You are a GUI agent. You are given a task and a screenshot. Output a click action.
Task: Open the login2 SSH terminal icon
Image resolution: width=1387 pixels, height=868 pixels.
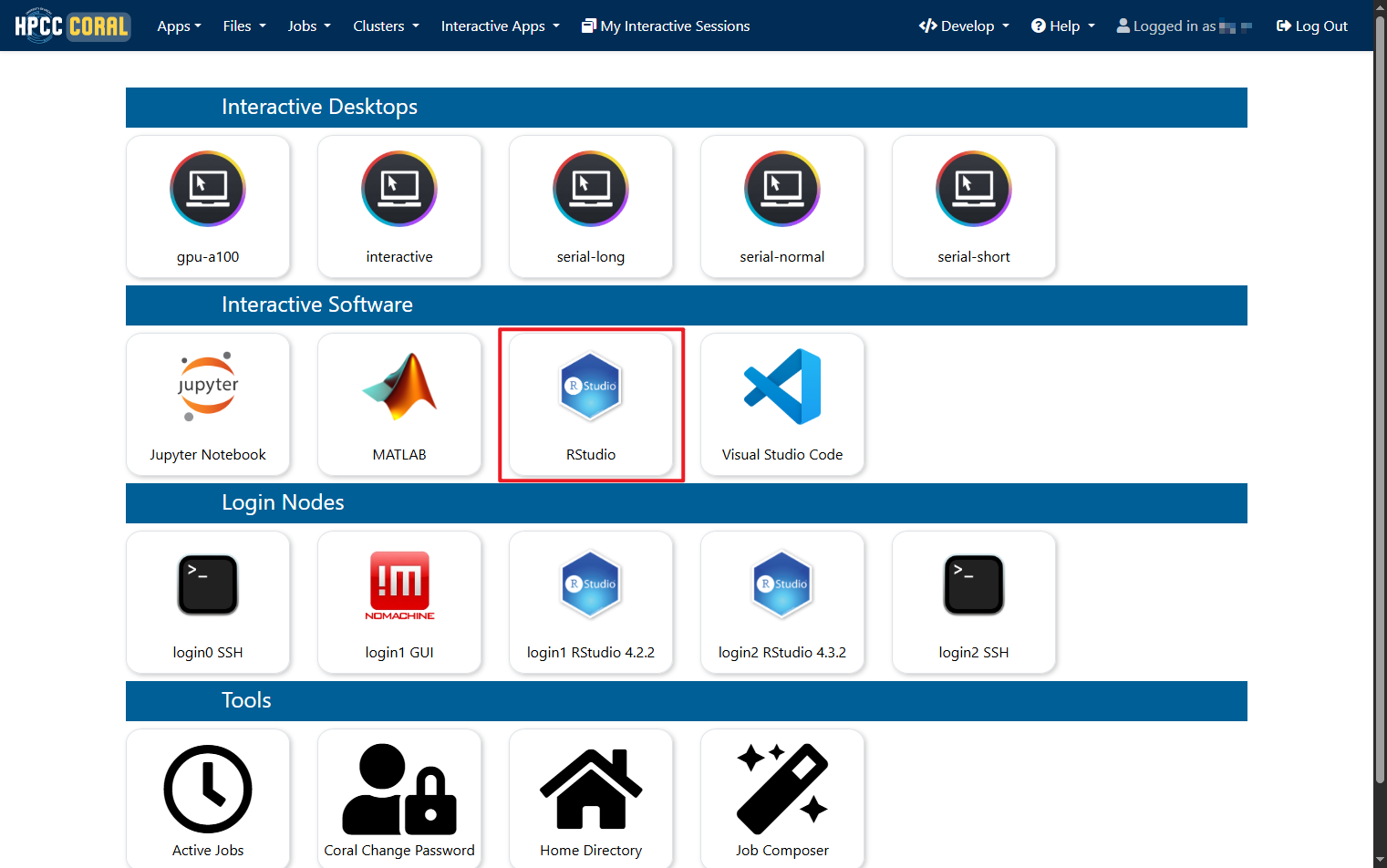[974, 584]
